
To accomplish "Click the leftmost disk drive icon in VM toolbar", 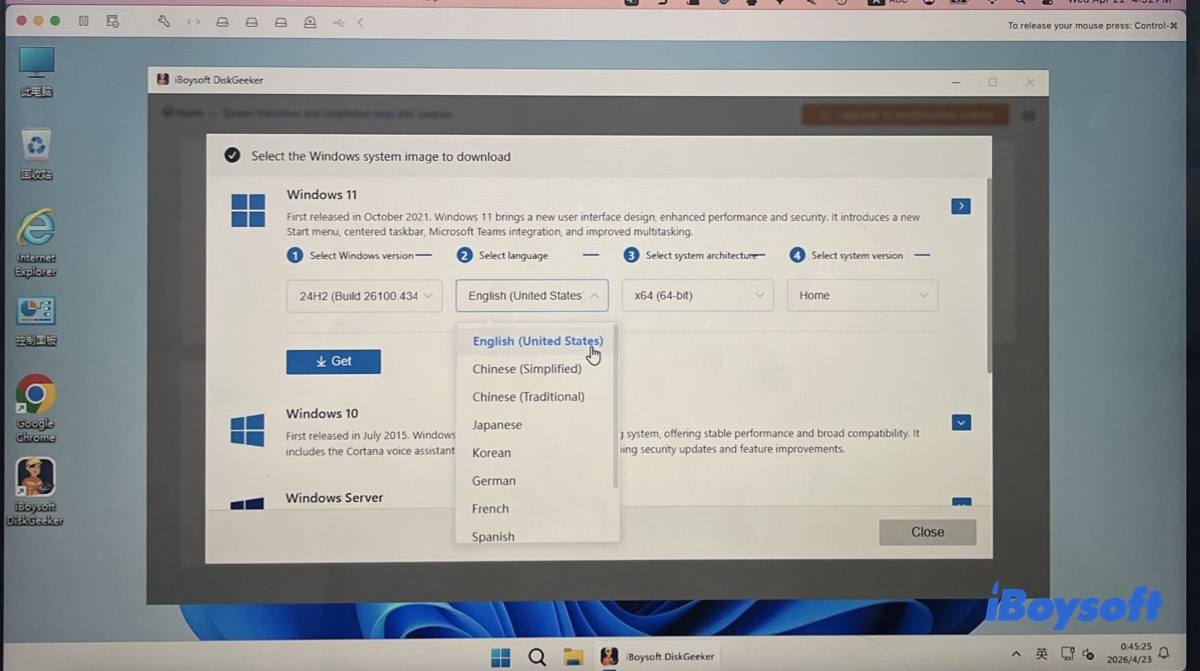I will 222,21.
